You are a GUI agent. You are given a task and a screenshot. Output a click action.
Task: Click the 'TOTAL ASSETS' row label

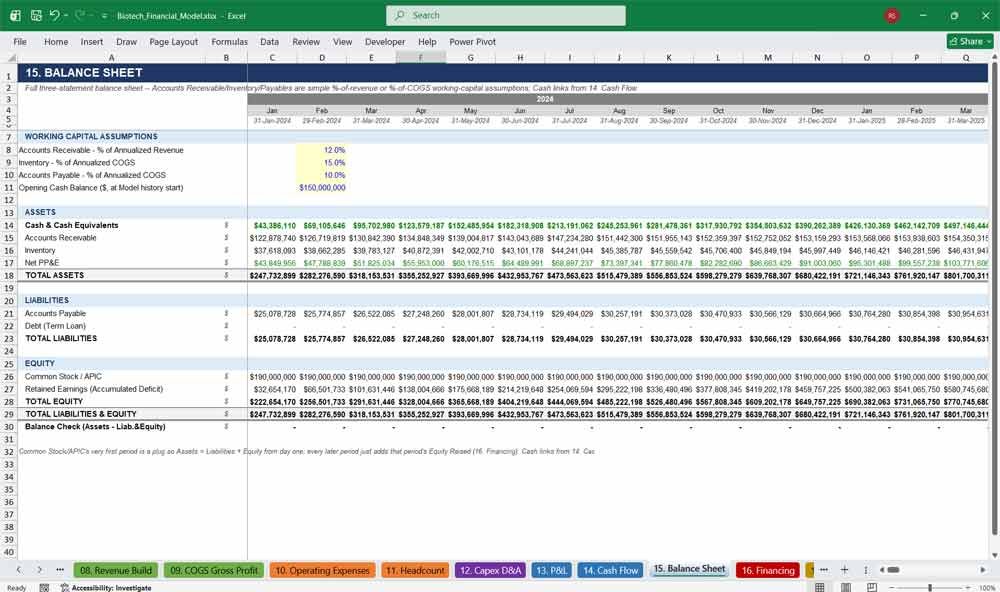(x=54, y=276)
